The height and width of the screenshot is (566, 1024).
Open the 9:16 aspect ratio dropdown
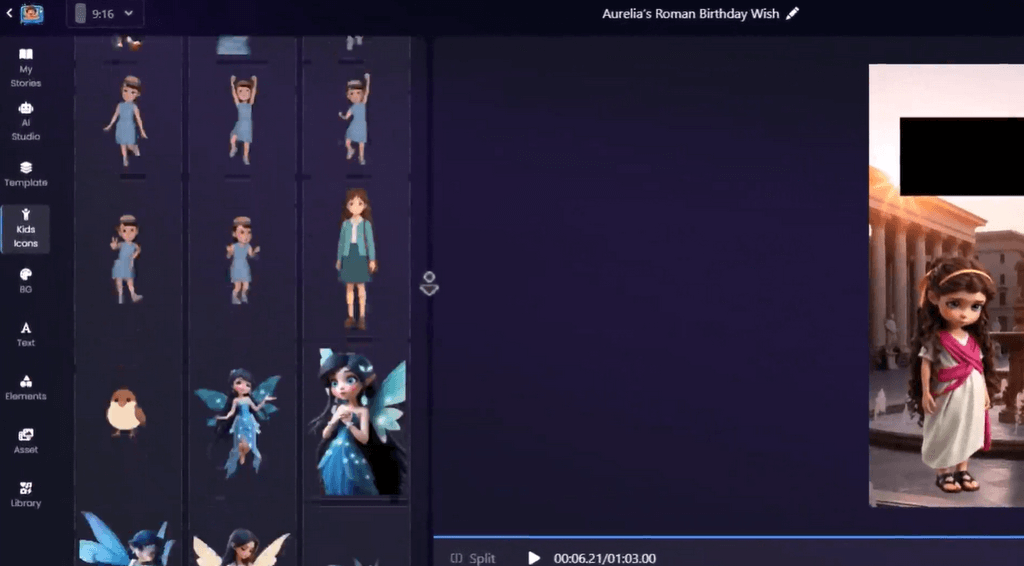click(x=105, y=14)
